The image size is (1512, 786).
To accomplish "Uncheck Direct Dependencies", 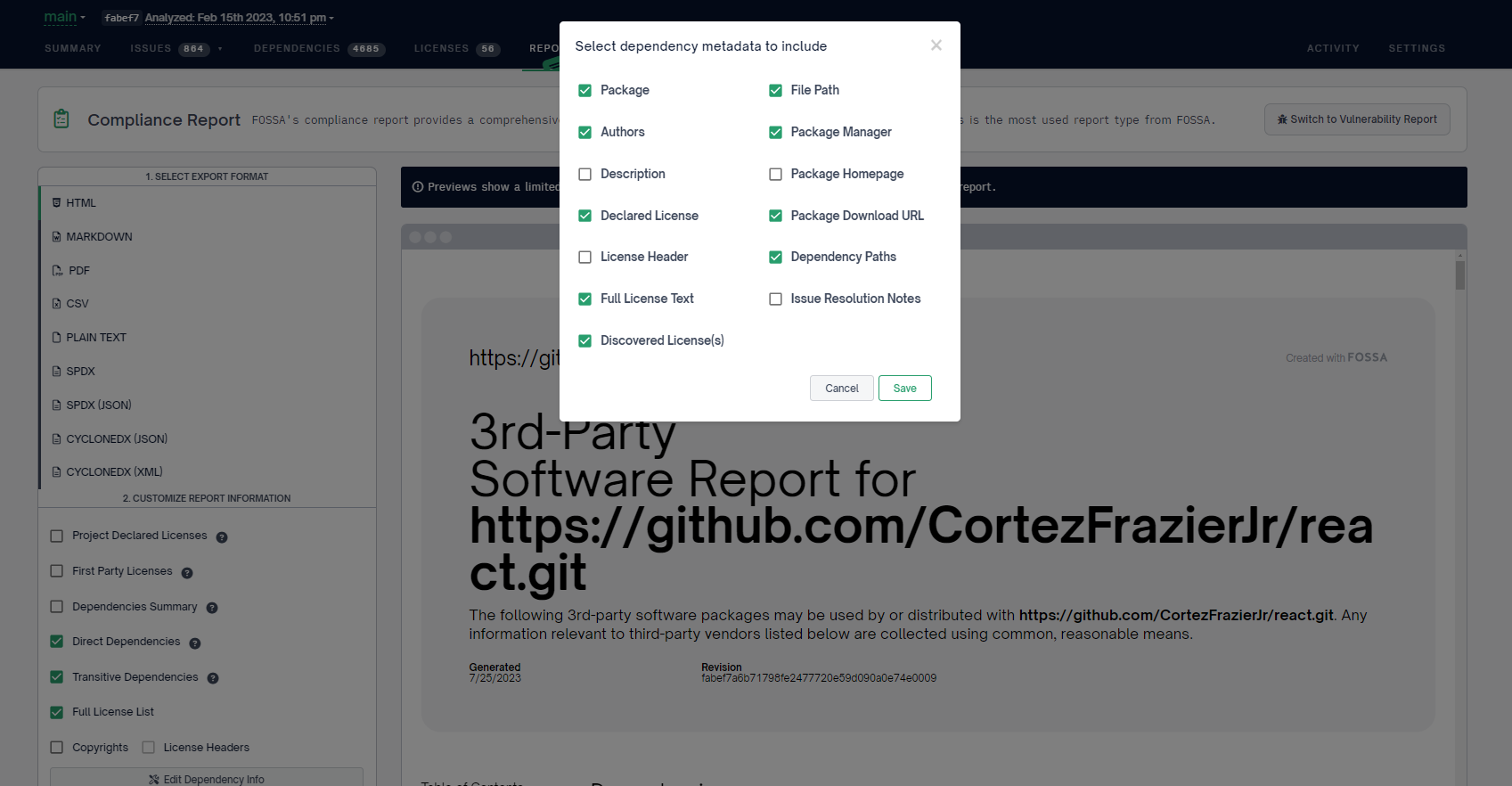I will pos(57,642).
